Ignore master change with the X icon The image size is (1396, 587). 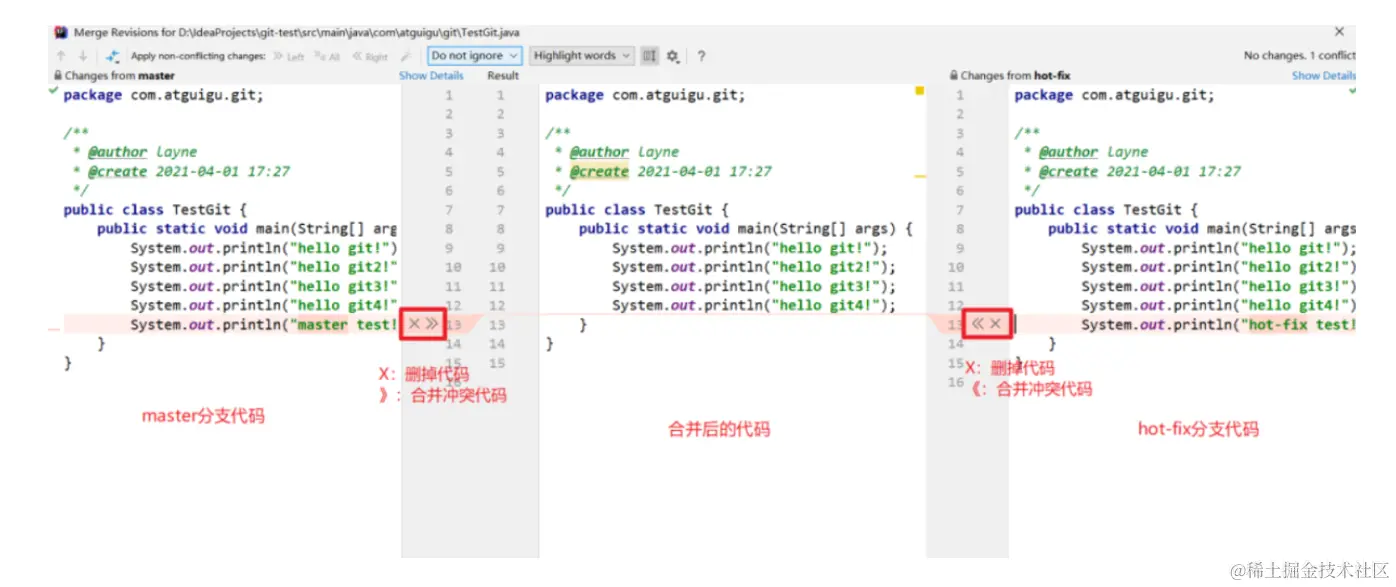point(414,324)
